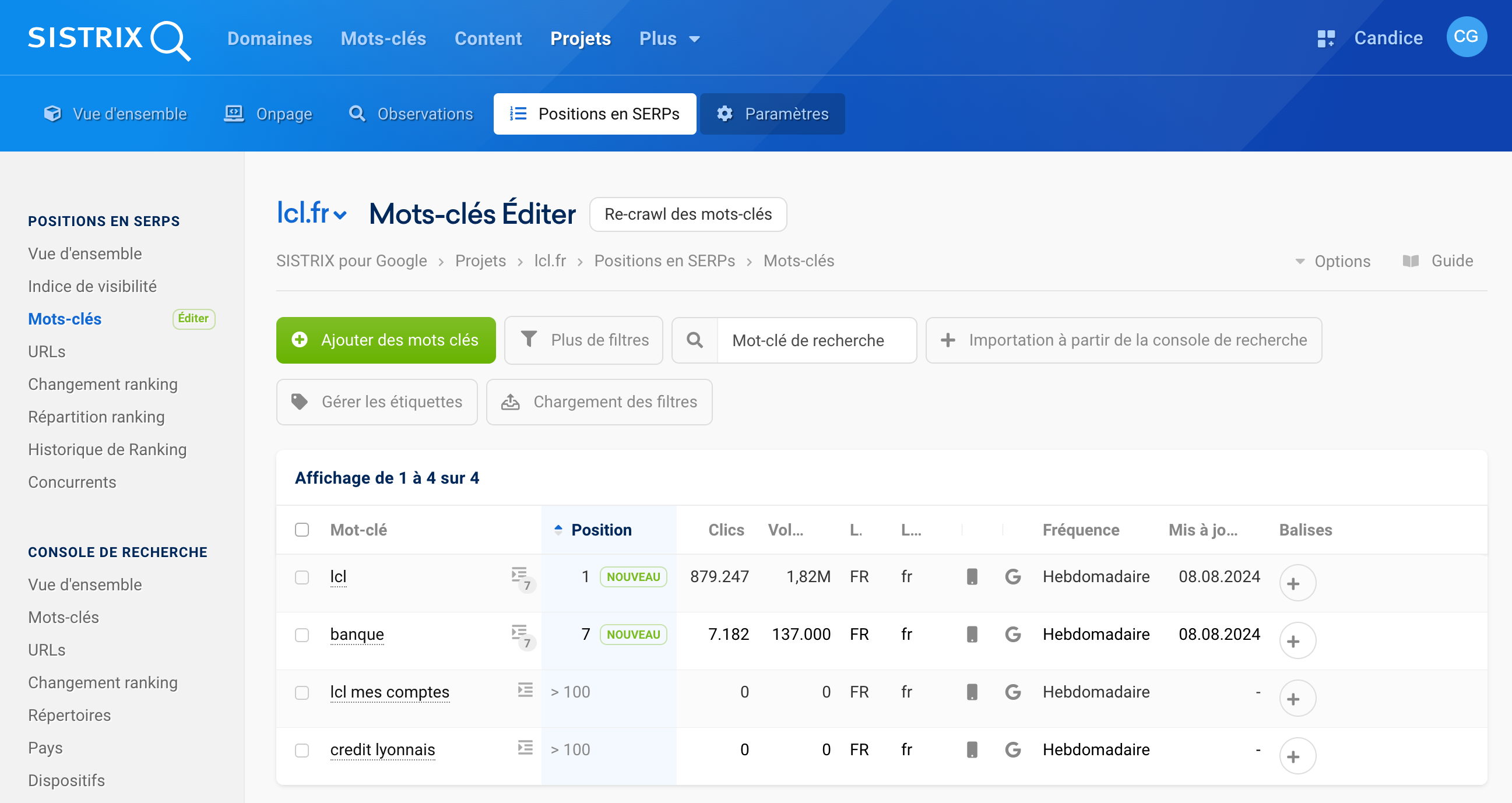The height and width of the screenshot is (803, 1512).
Task: Click Ajouter des mots clés button
Action: 386,340
